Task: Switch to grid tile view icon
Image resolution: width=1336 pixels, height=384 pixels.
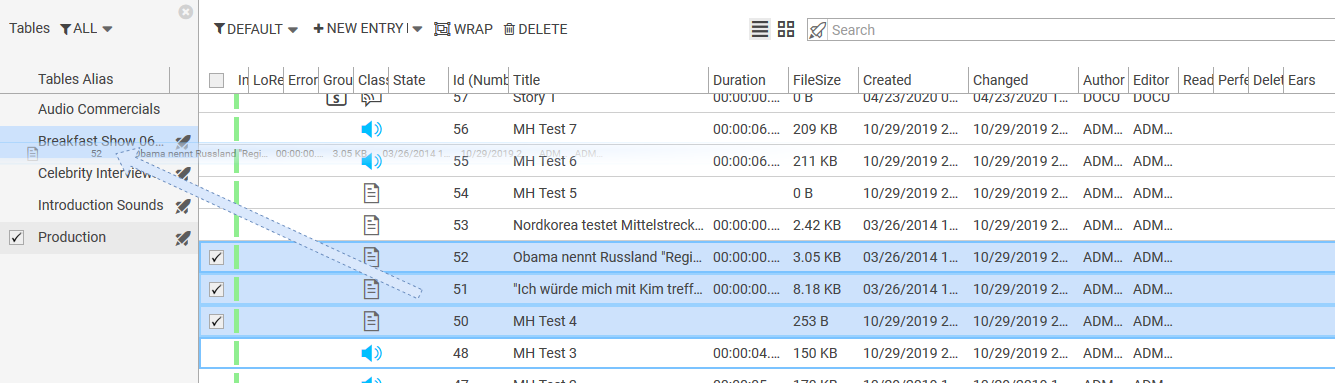Action: [786, 29]
